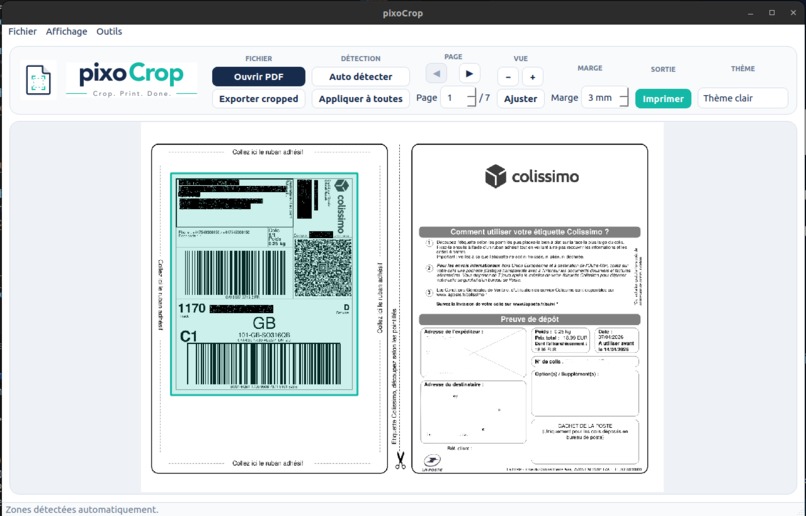Go to next page arrow

click(469, 73)
